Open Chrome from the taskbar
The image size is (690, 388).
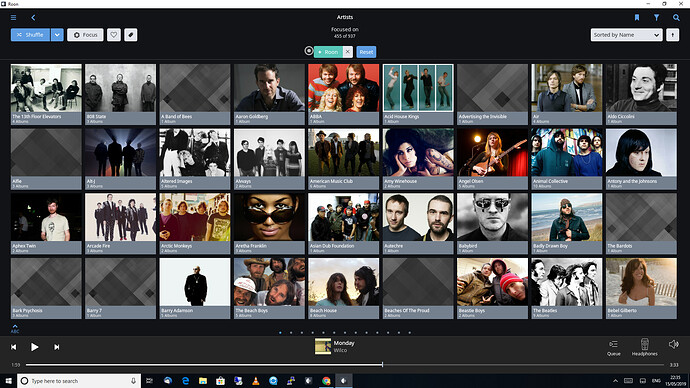tap(326, 381)
